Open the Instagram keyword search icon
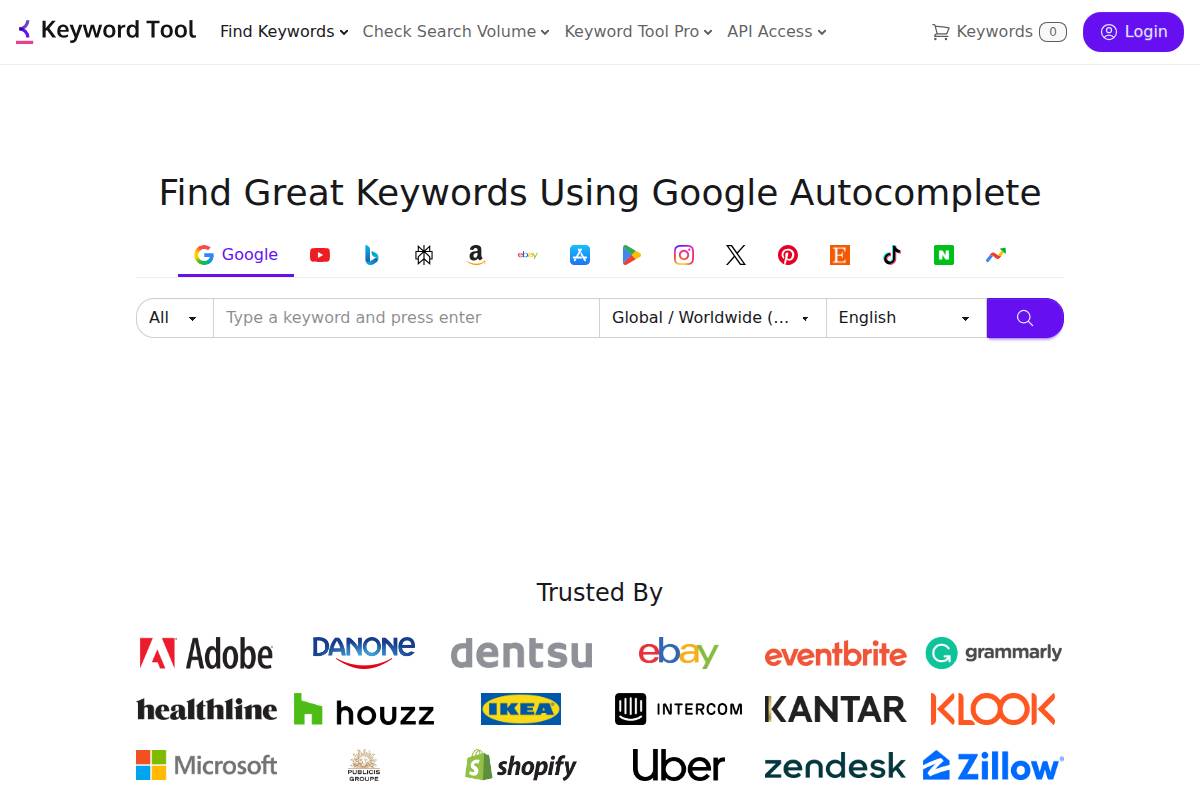This screenshot has width=1200, height=800. [684, 254]
